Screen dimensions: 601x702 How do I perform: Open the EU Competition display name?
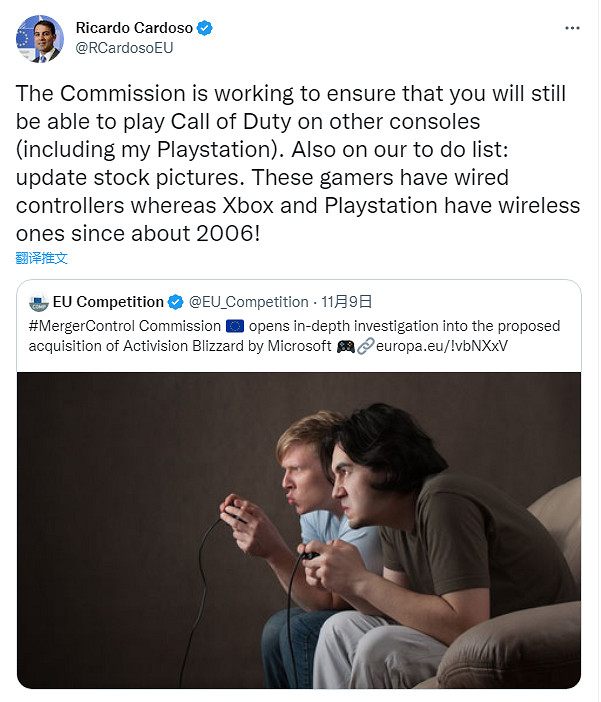pos(108,302)
